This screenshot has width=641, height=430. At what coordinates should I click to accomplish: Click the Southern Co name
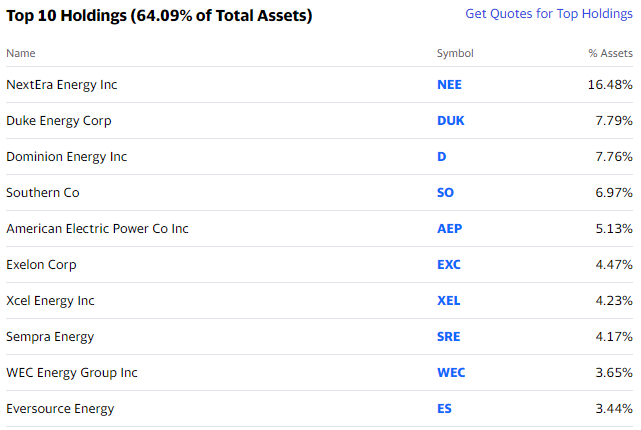pyautogui.click(x=43, y=193)
